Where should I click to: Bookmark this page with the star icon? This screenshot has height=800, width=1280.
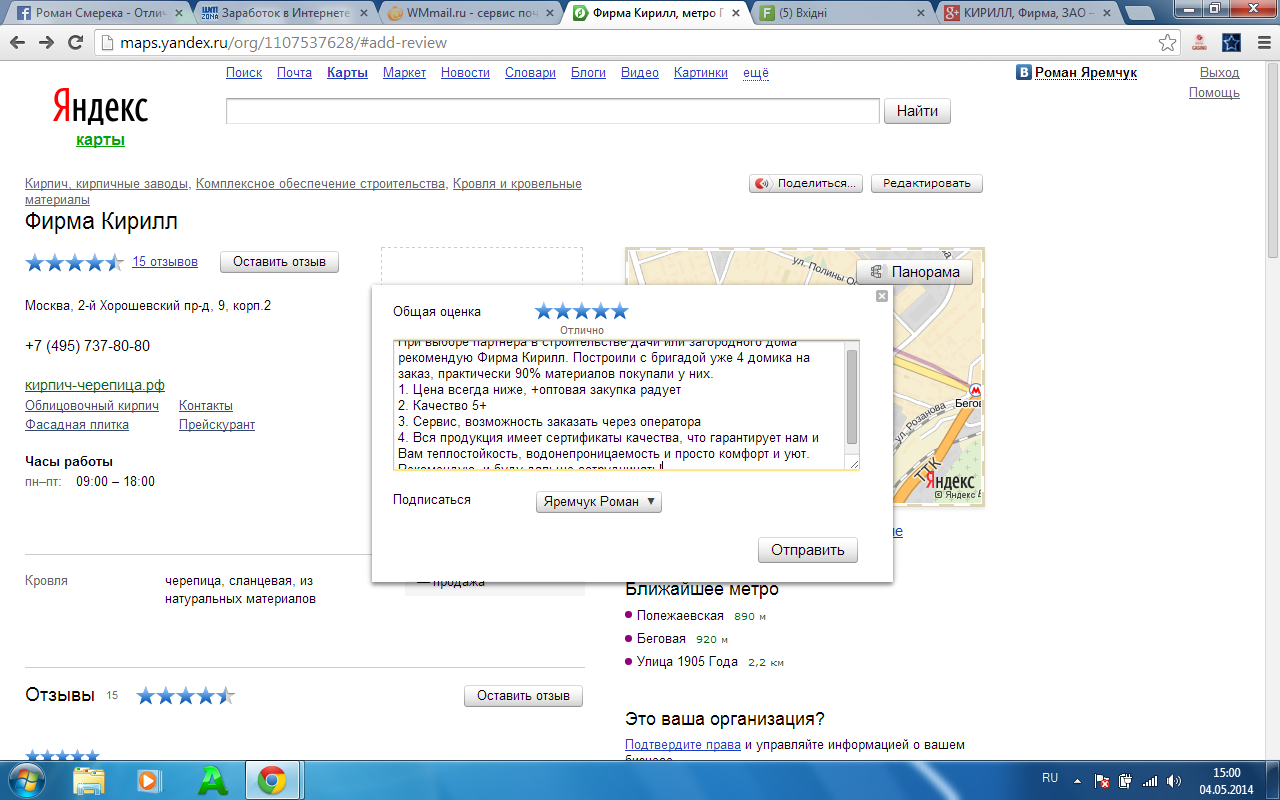[x=1167, y=43]
